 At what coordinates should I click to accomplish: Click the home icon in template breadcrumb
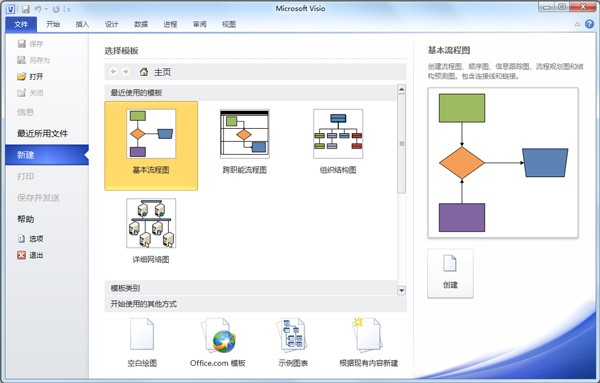(x=144, y=72)
